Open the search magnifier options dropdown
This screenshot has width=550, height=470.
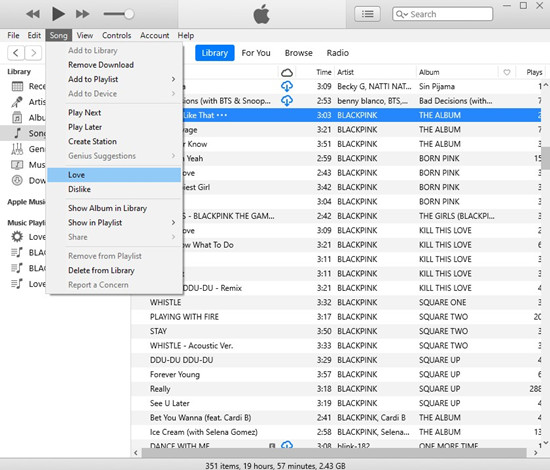tap(402, 14)
